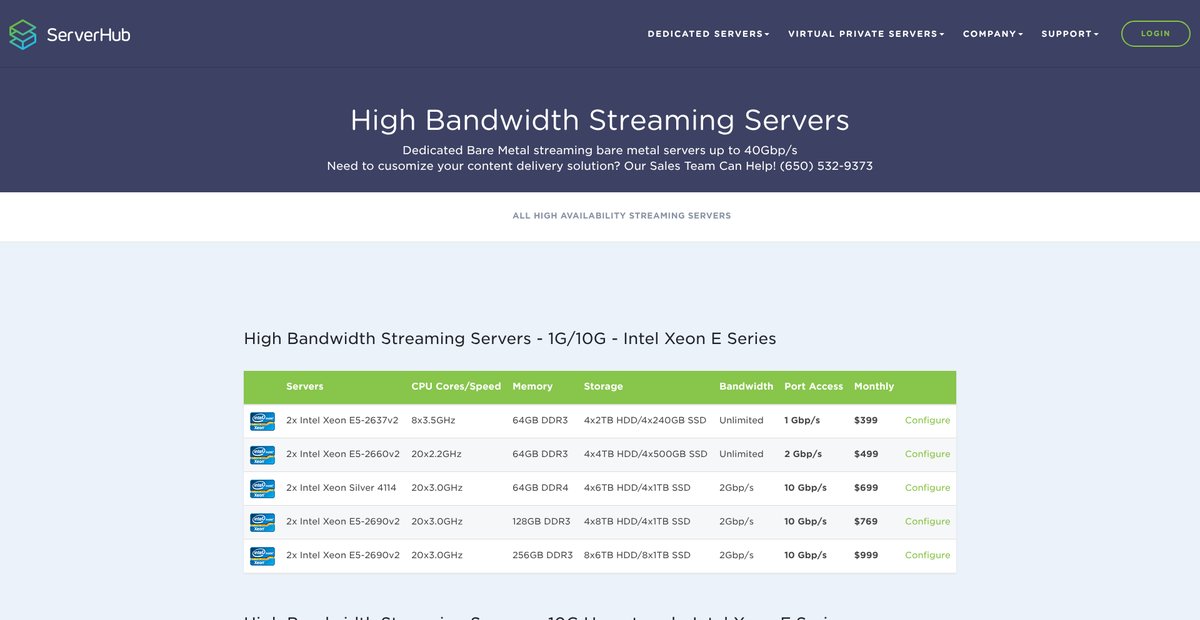Click the CPU Cores/Speed column header

coord(456,387)
